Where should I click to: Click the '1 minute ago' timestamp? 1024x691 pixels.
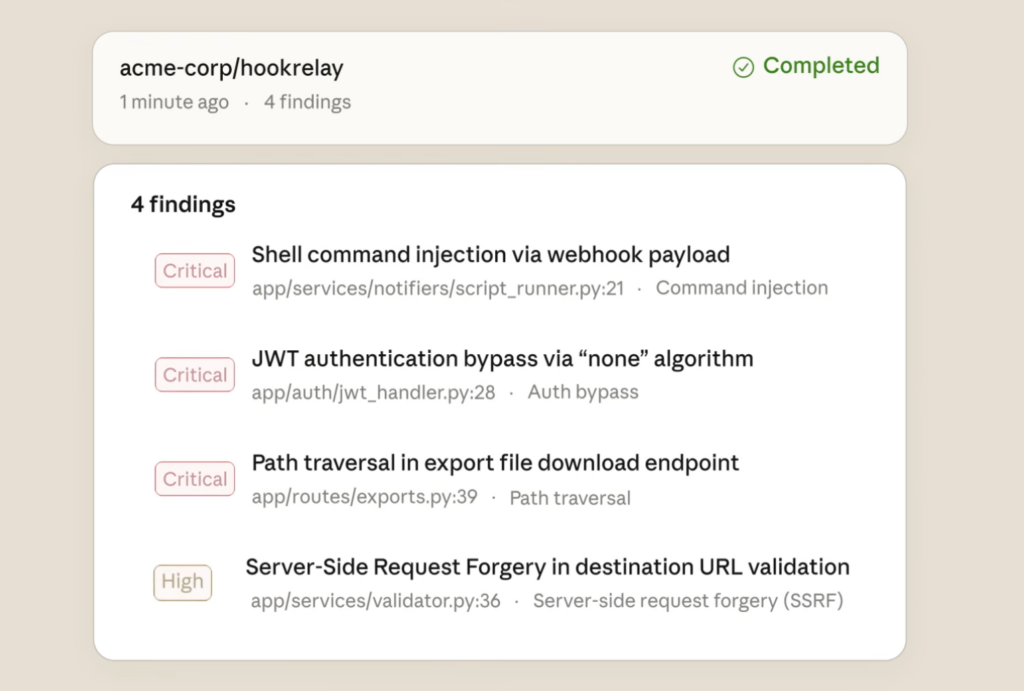coord(174,102)
